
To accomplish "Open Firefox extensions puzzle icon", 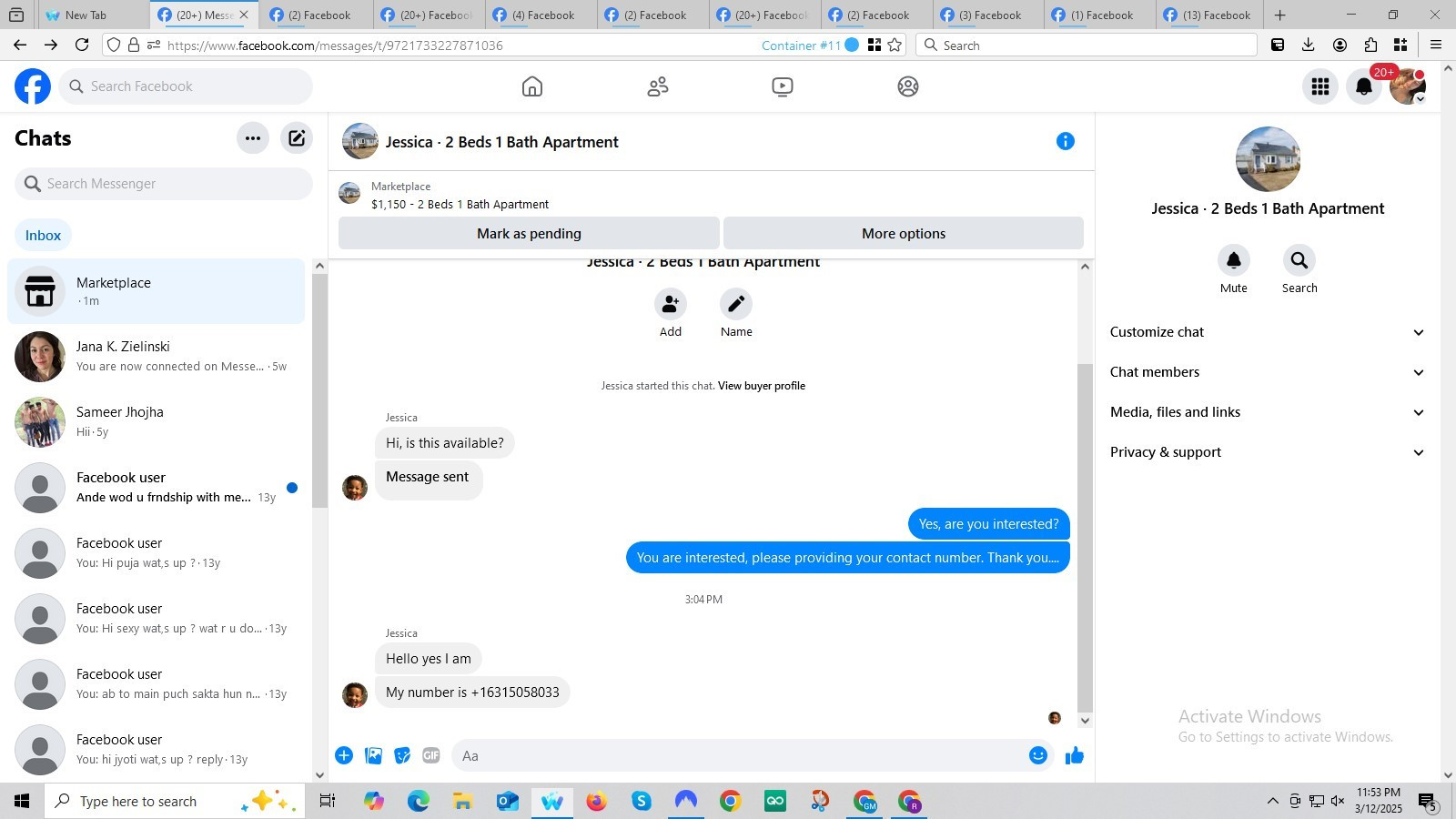I will click(x=1370, y=45).
